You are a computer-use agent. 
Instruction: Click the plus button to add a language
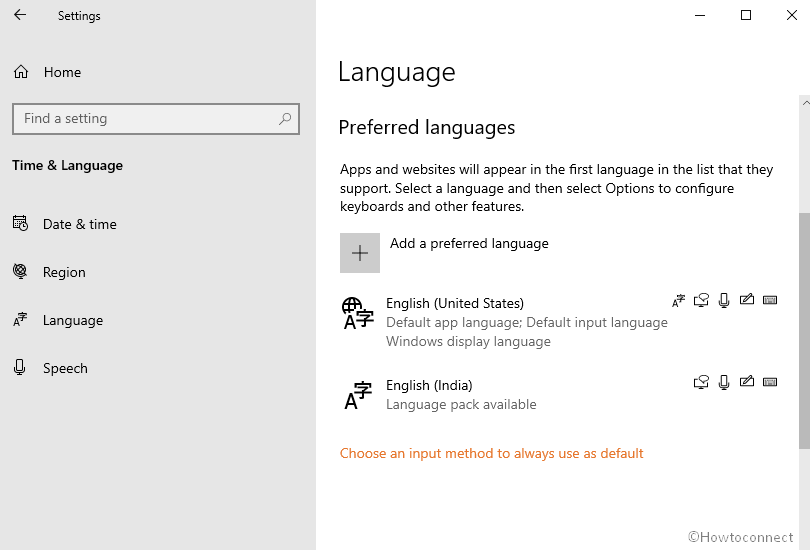pyautogui.click(x=360, y=253)
